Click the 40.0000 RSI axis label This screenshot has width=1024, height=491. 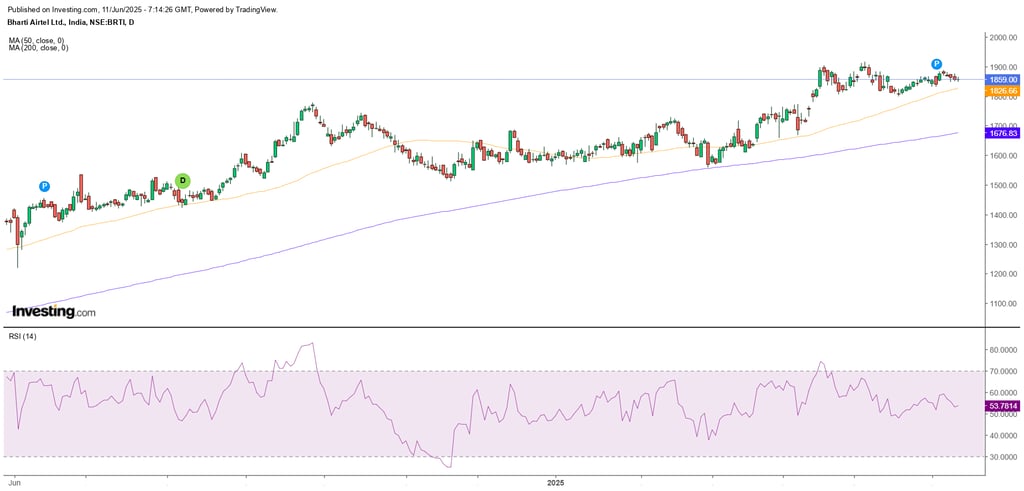[1004, 436]
